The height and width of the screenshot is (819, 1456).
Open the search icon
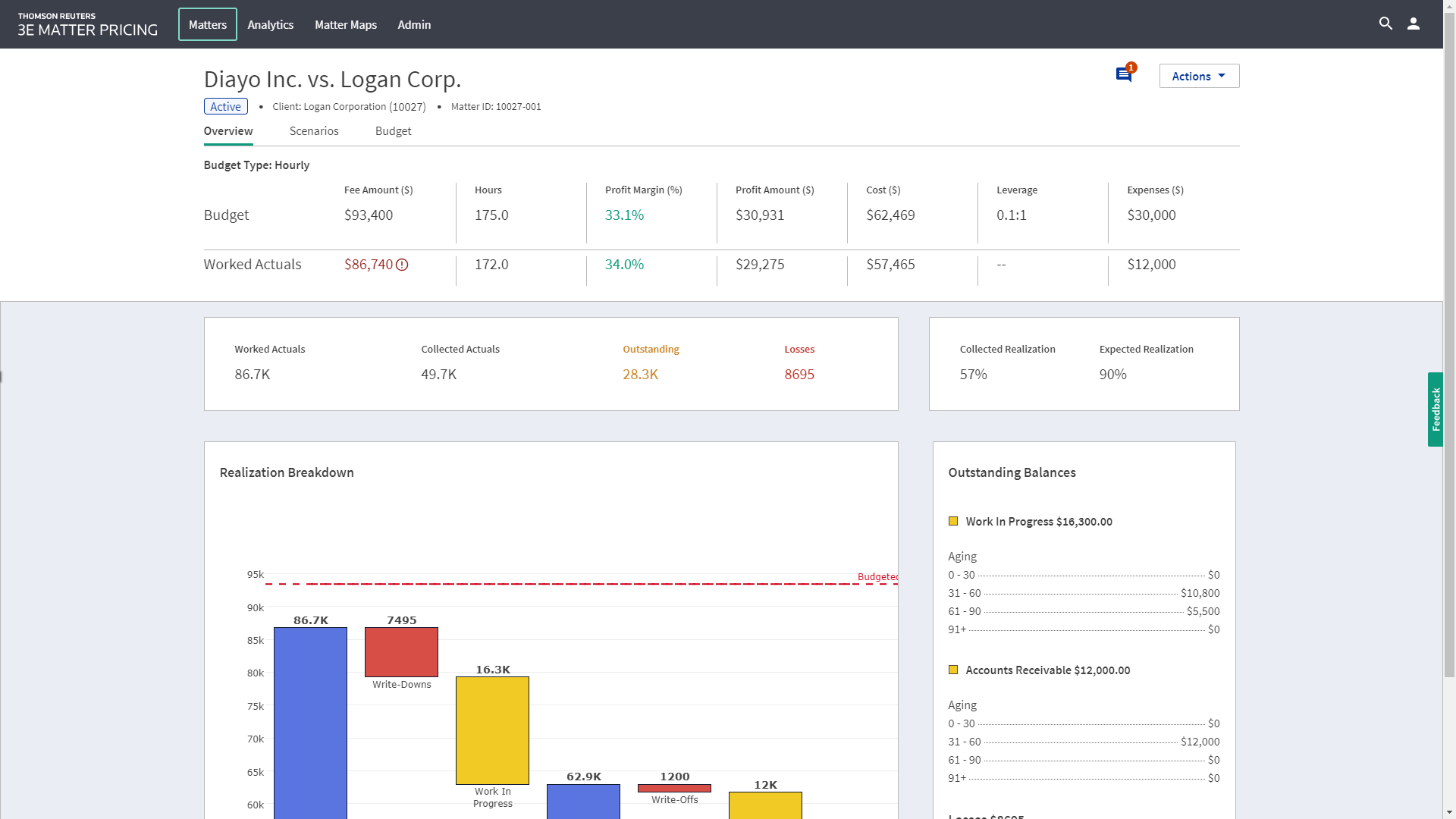pyautogui.click(x=1385, y=24)
